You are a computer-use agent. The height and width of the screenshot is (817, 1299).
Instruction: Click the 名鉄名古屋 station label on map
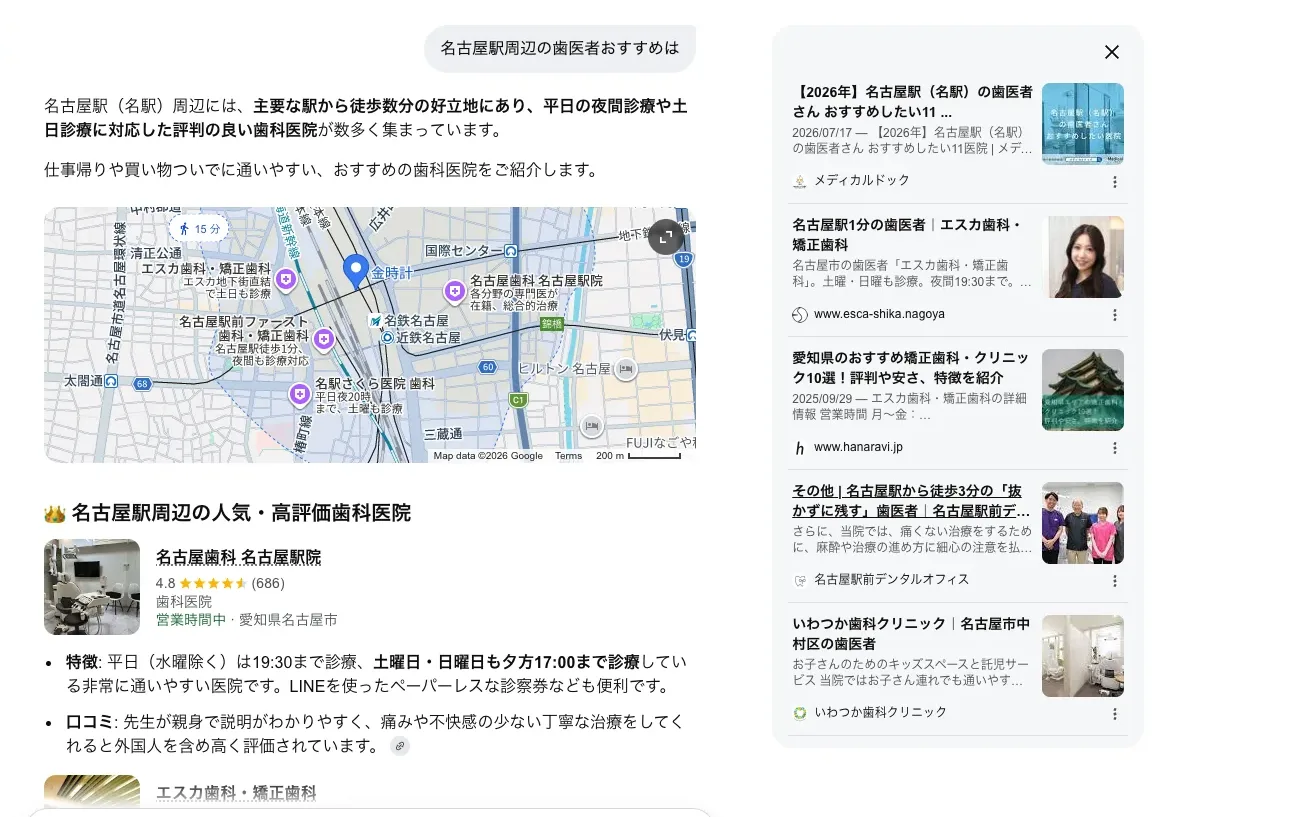point(416,321)
